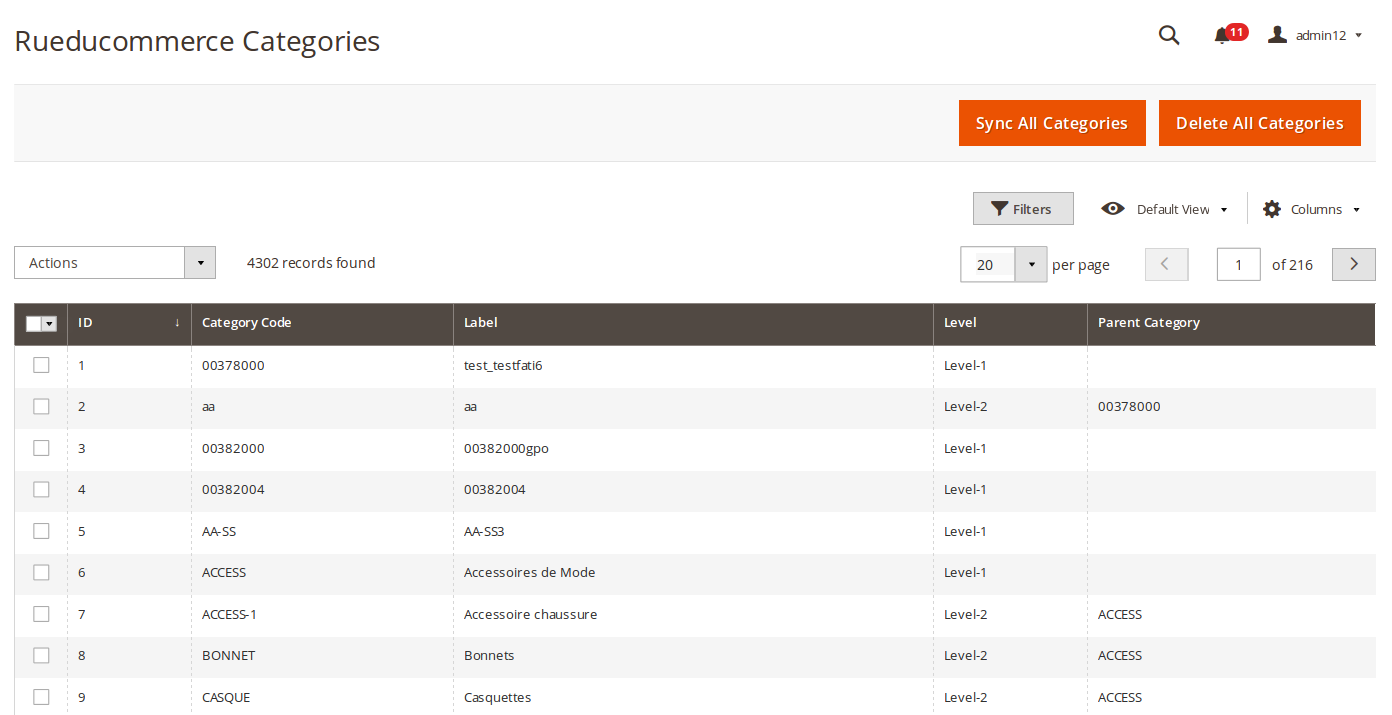Image resolution: width=1392 pixels, height=715 pixels.
Task: Click the label 00382000gpo
Action: 506,449
